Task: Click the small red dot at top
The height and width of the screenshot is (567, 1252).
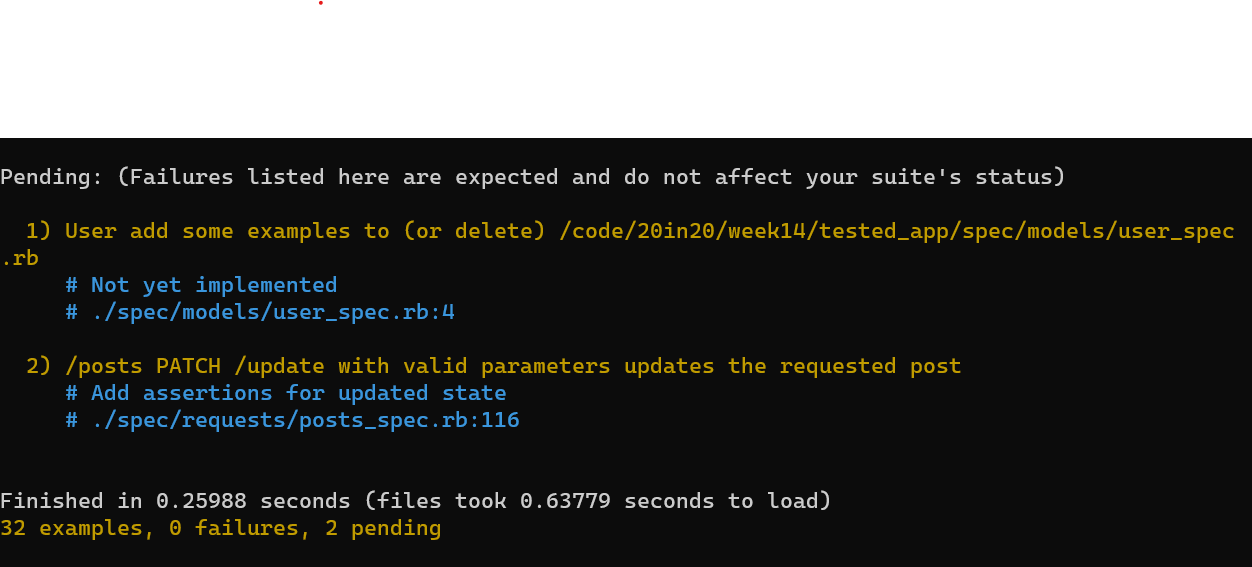Action: pos(321,3)
